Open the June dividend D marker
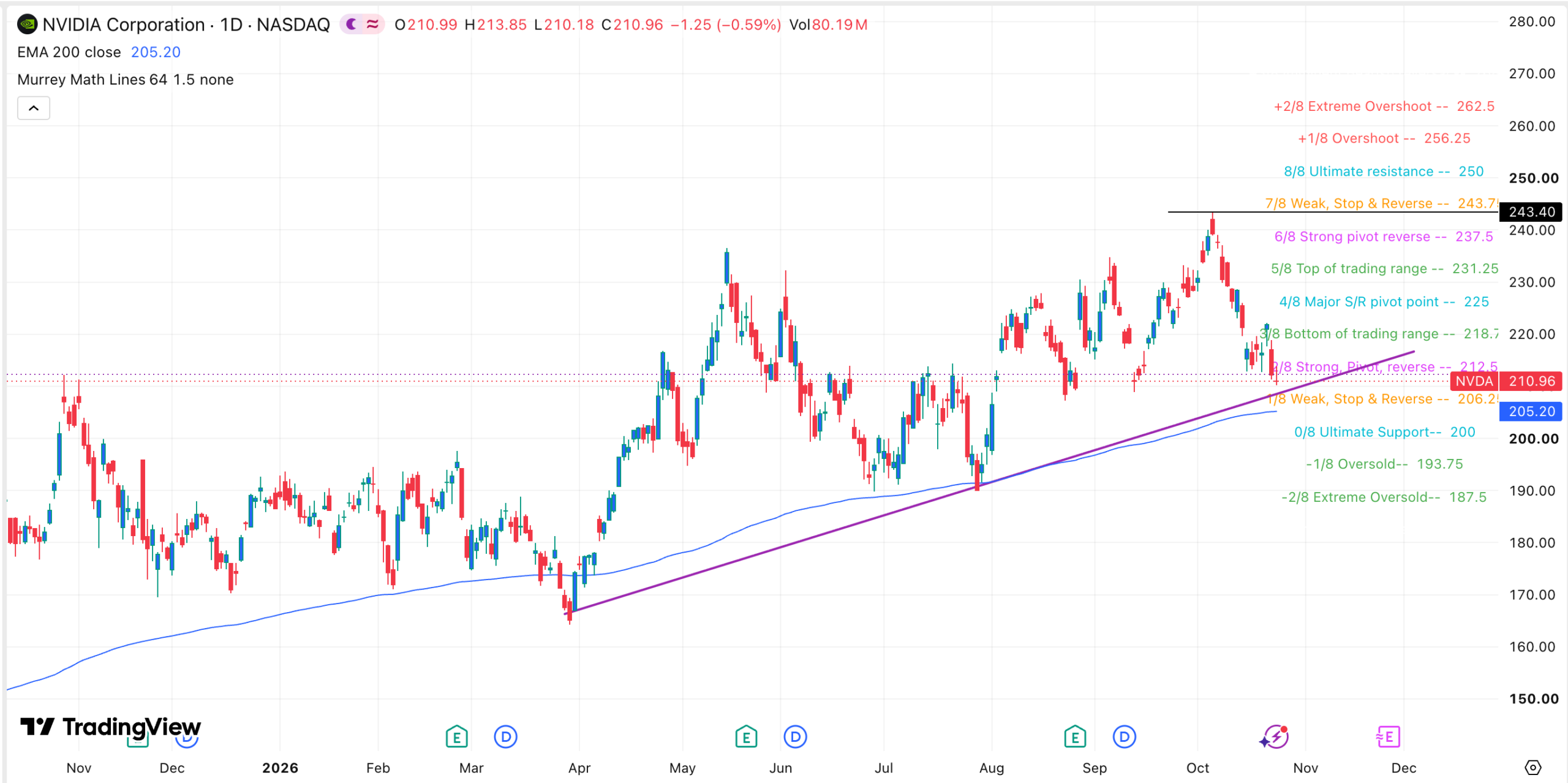Viewport: 1568px width, 783px height. click(795, 737)
